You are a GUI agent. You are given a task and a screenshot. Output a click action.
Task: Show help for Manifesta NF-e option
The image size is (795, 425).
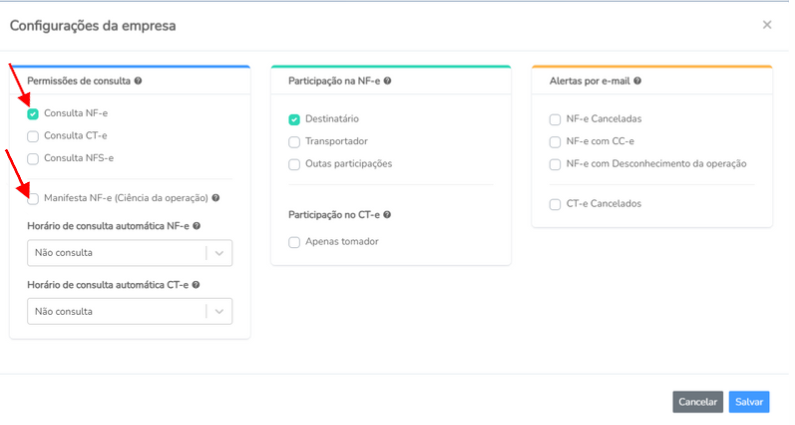216,198
